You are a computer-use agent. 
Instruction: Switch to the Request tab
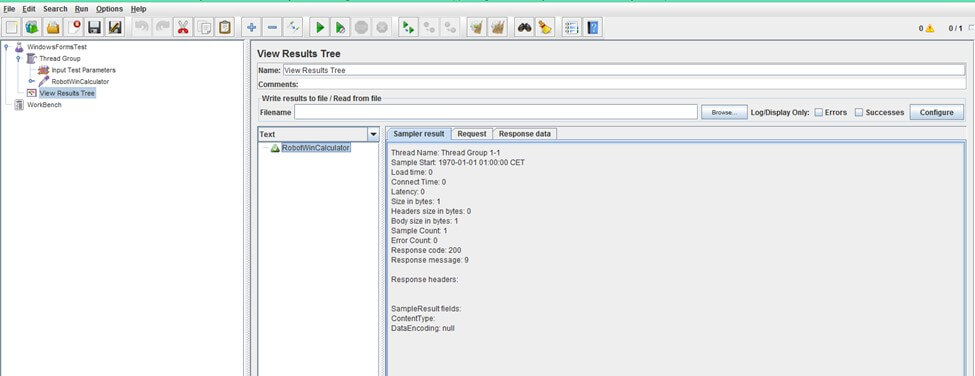(472, 134)
